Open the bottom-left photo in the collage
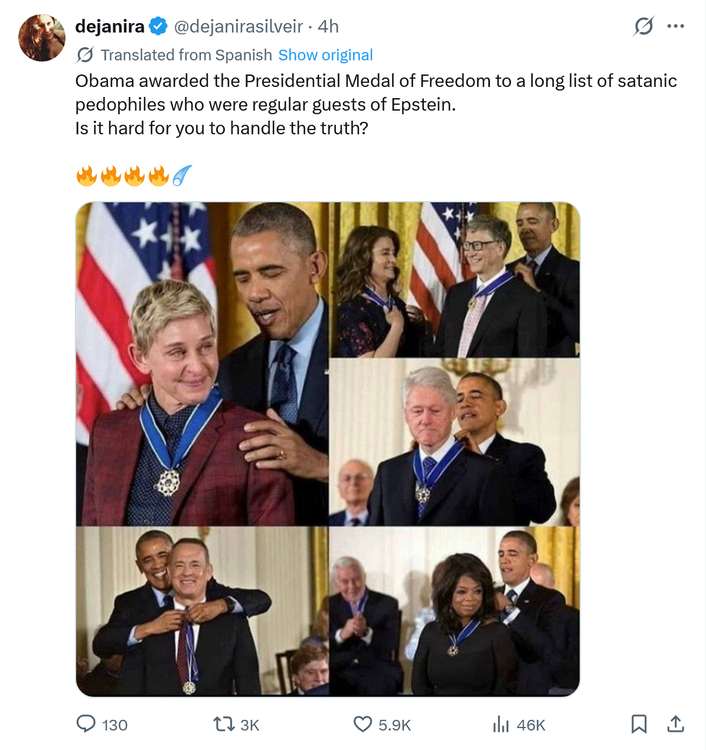 click(202, 611)
